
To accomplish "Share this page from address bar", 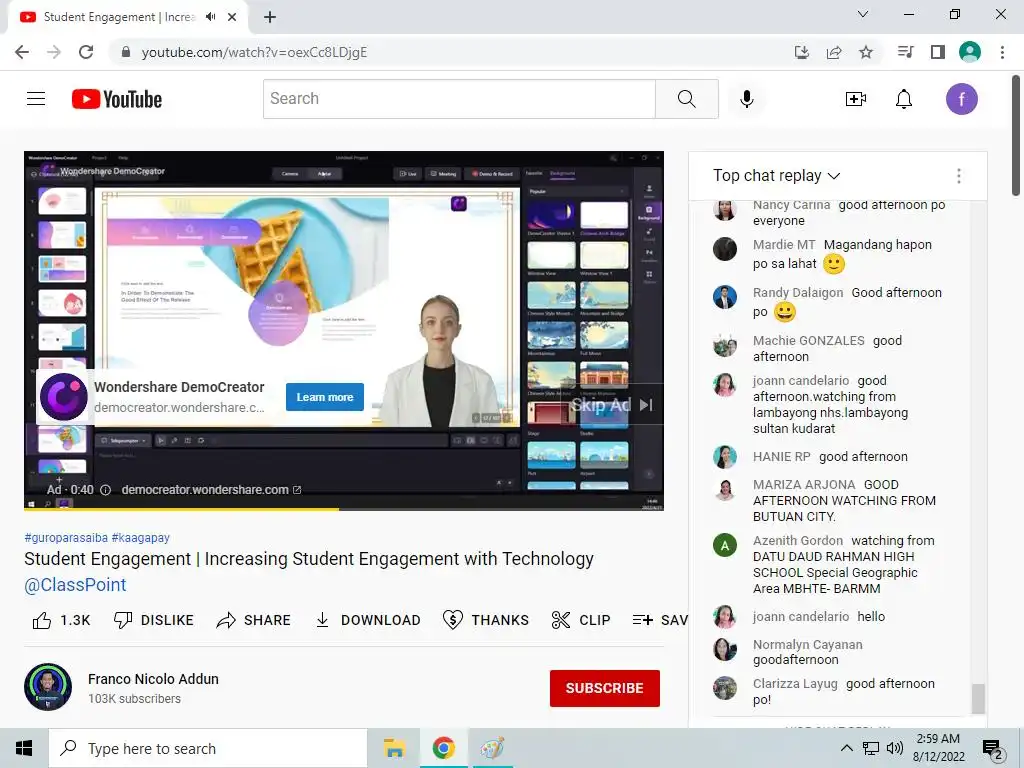I will [x=834, y=52].
